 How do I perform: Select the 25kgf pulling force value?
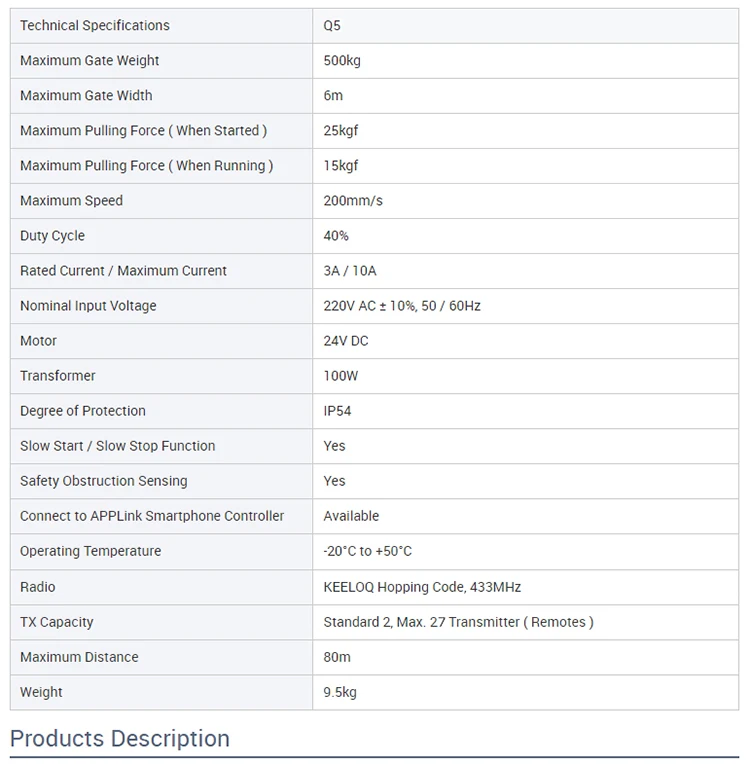point(341,130)
